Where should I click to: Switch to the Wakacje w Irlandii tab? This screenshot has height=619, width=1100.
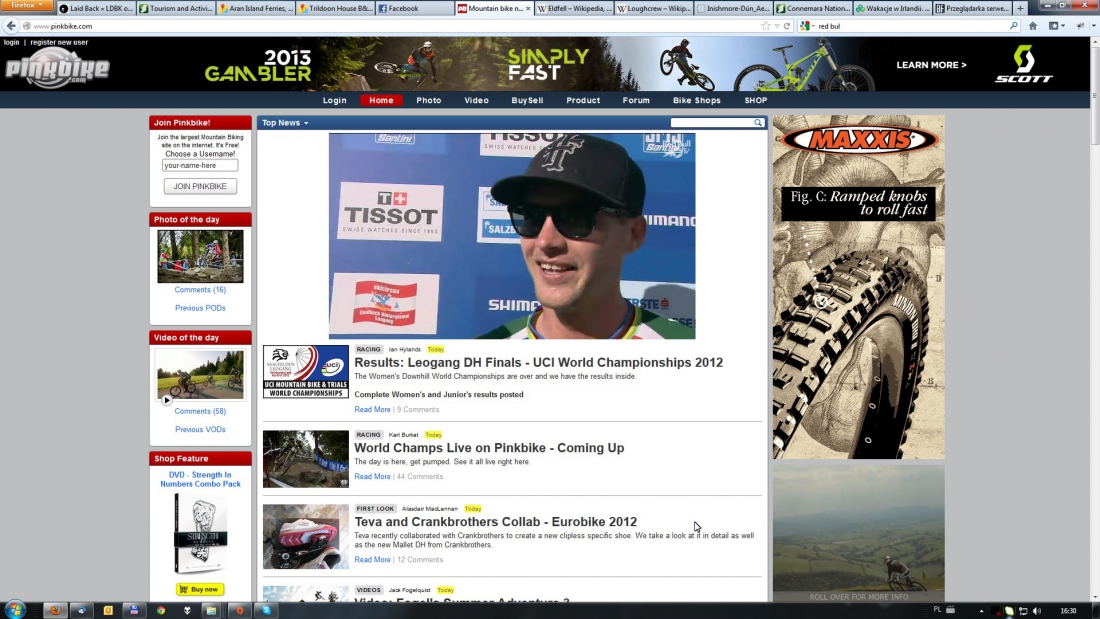892,8
